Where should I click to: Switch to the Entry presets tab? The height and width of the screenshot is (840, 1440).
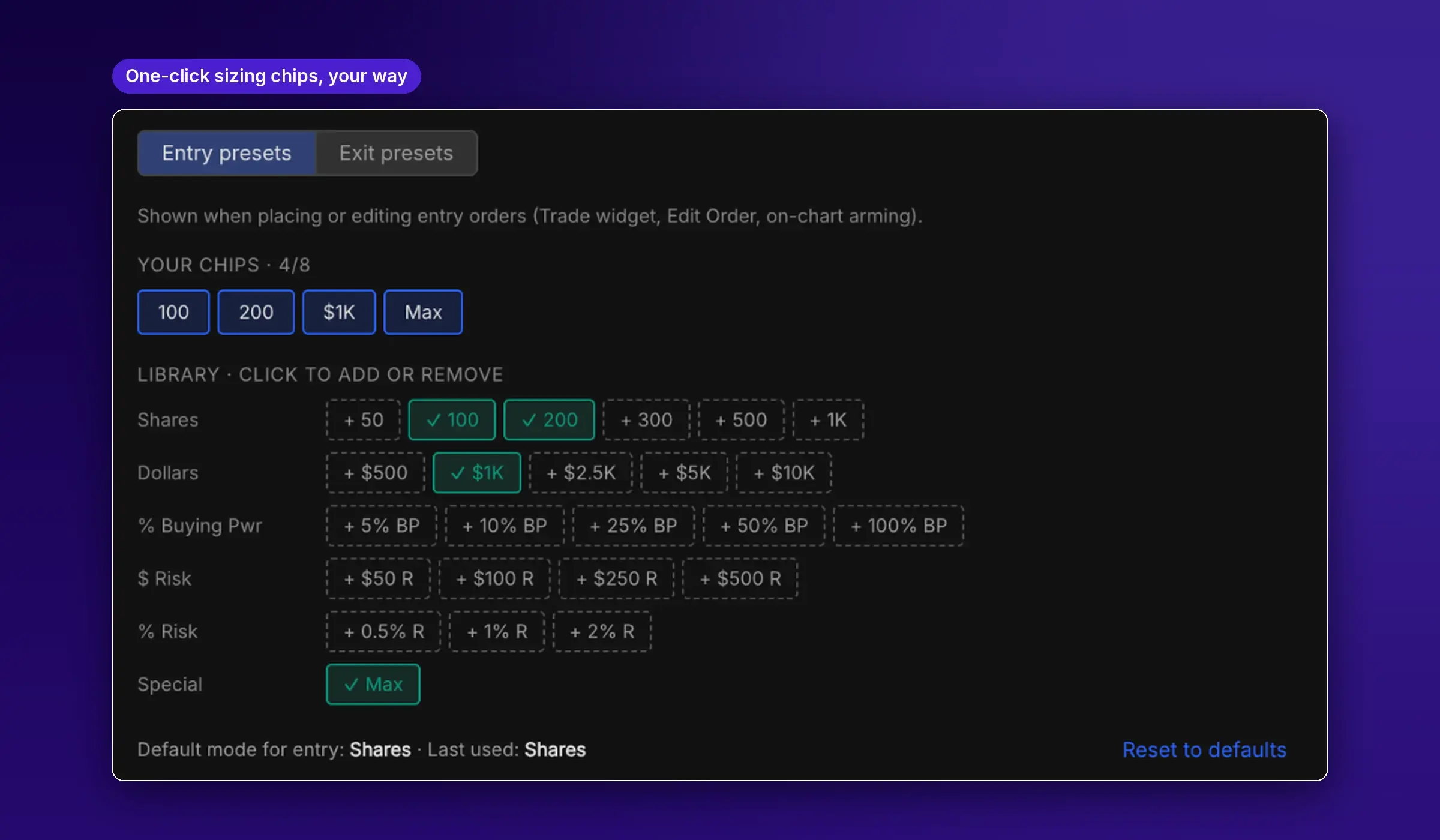tap(227, 153)
